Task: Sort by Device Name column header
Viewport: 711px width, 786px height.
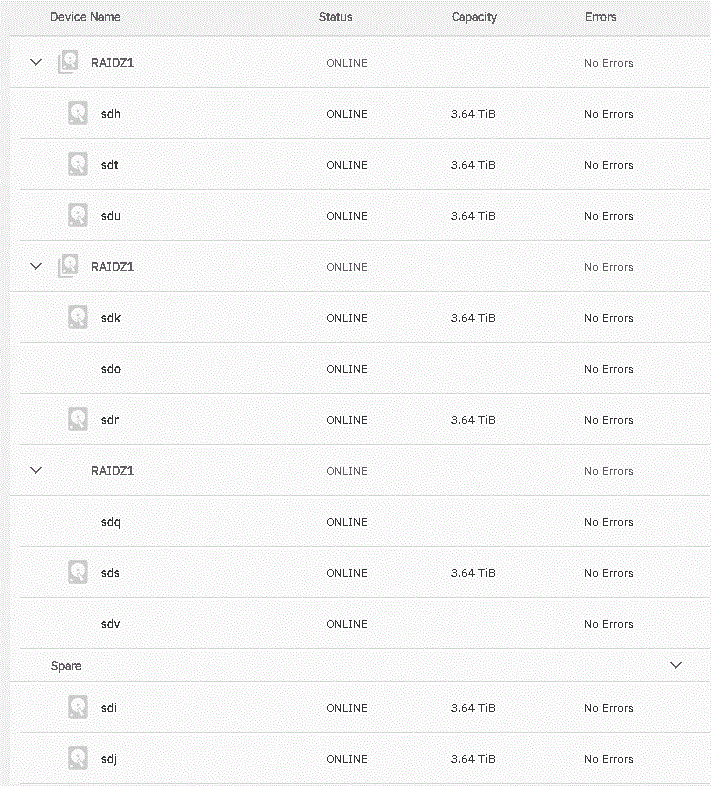Action: [85, 17]
